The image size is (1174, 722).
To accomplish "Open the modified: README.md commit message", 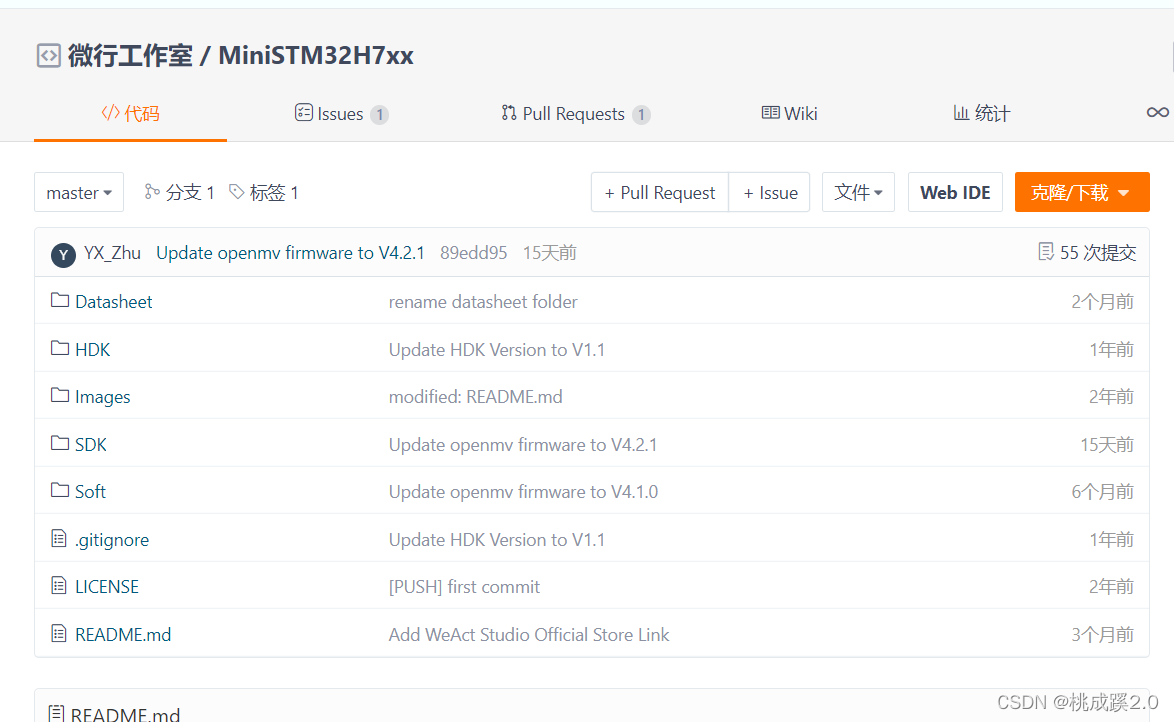I will coord(475,397).
